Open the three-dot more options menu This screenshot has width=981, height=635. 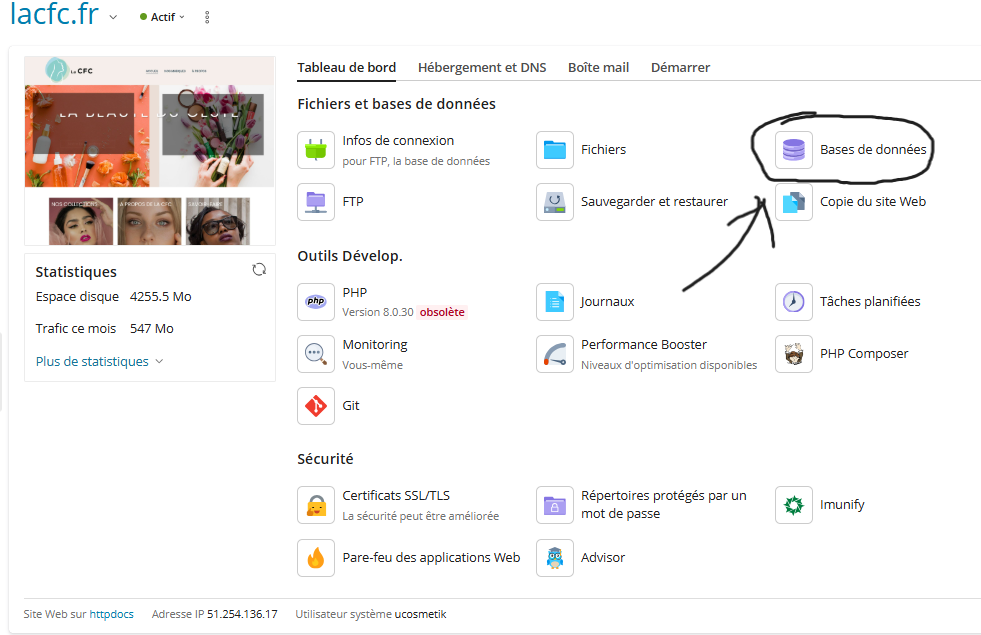(207, 17)
